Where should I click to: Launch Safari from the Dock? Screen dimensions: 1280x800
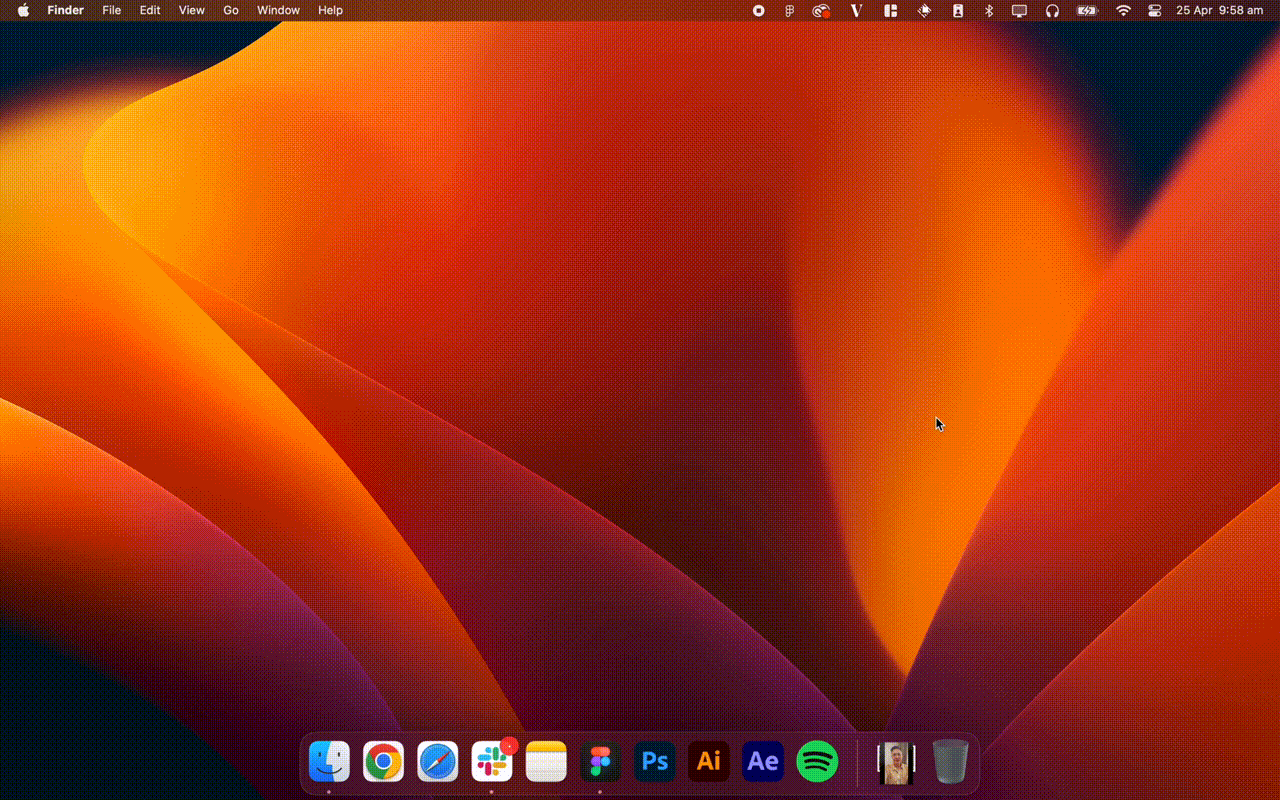point(437,762)
